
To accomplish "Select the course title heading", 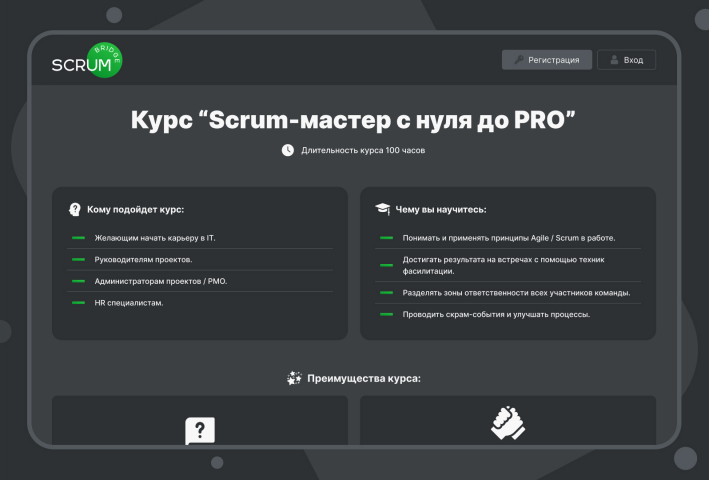I will 353,120.
